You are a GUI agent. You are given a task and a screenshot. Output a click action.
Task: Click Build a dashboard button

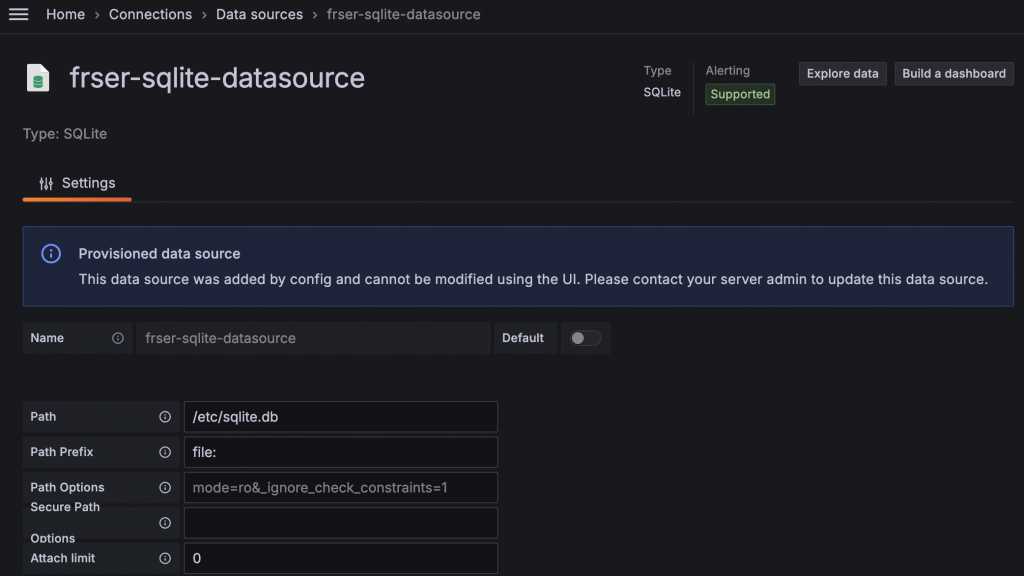click(x=954, y=73)
